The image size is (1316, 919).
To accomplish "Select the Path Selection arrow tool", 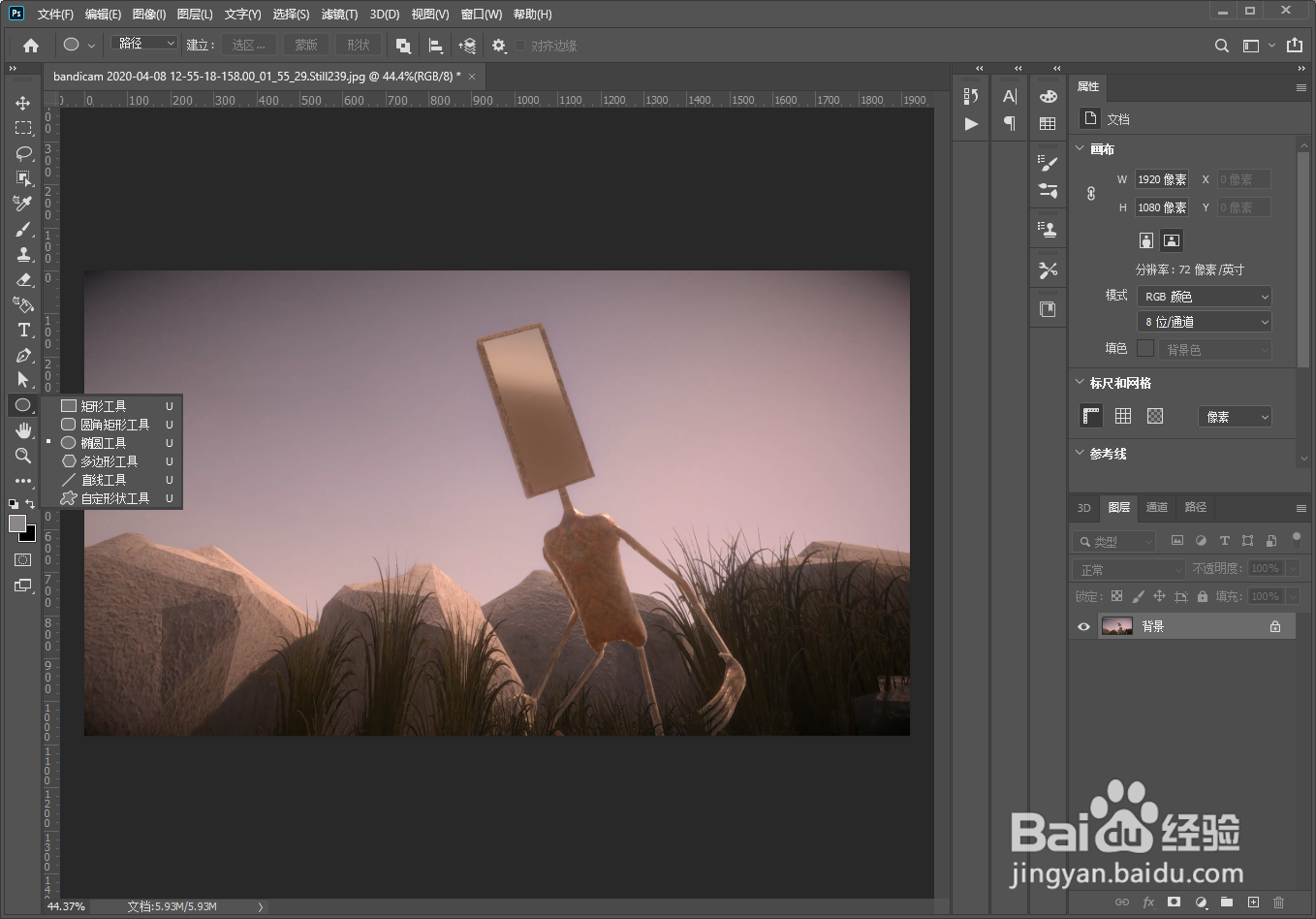I will 23,380.
